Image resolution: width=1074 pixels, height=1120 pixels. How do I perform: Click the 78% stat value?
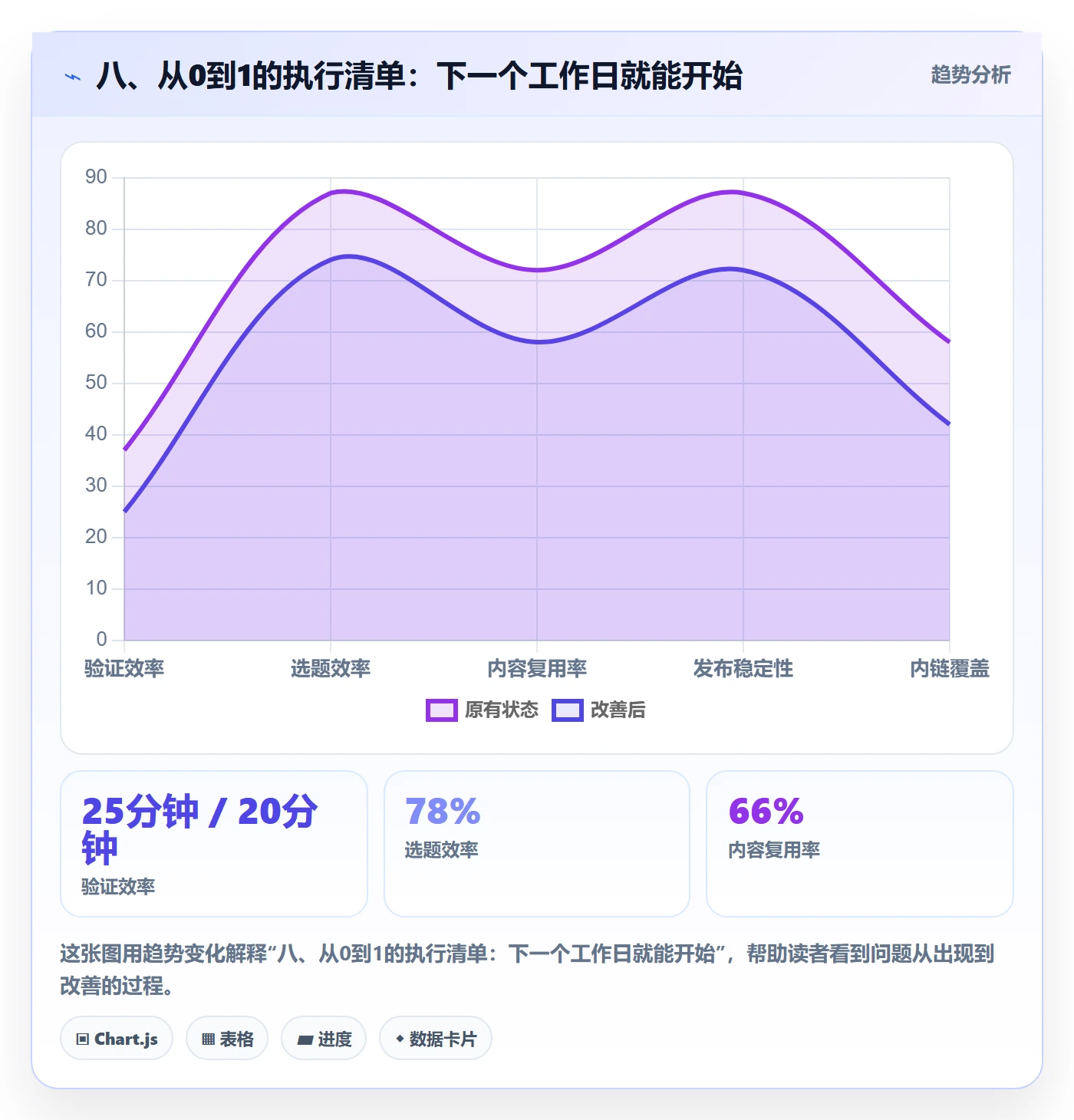(x=443, y=812)
